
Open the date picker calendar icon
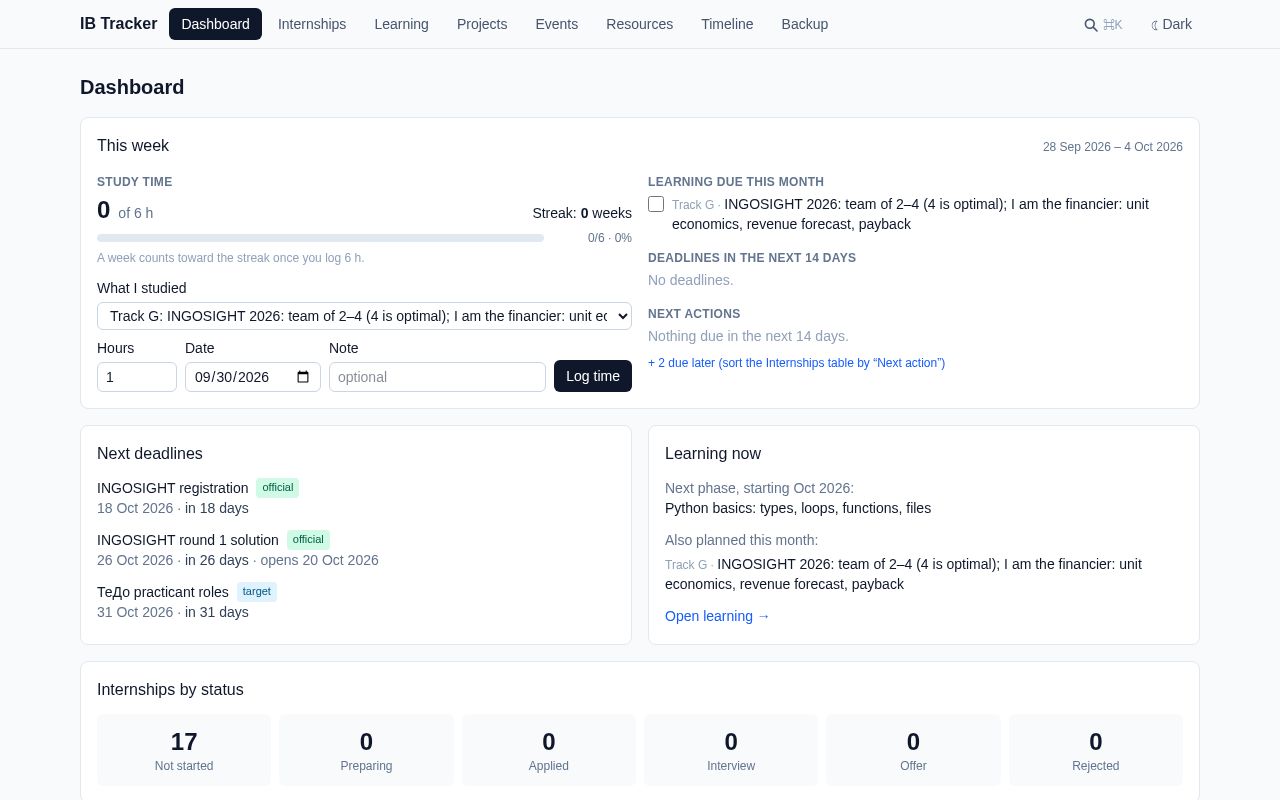click(303, 377)
